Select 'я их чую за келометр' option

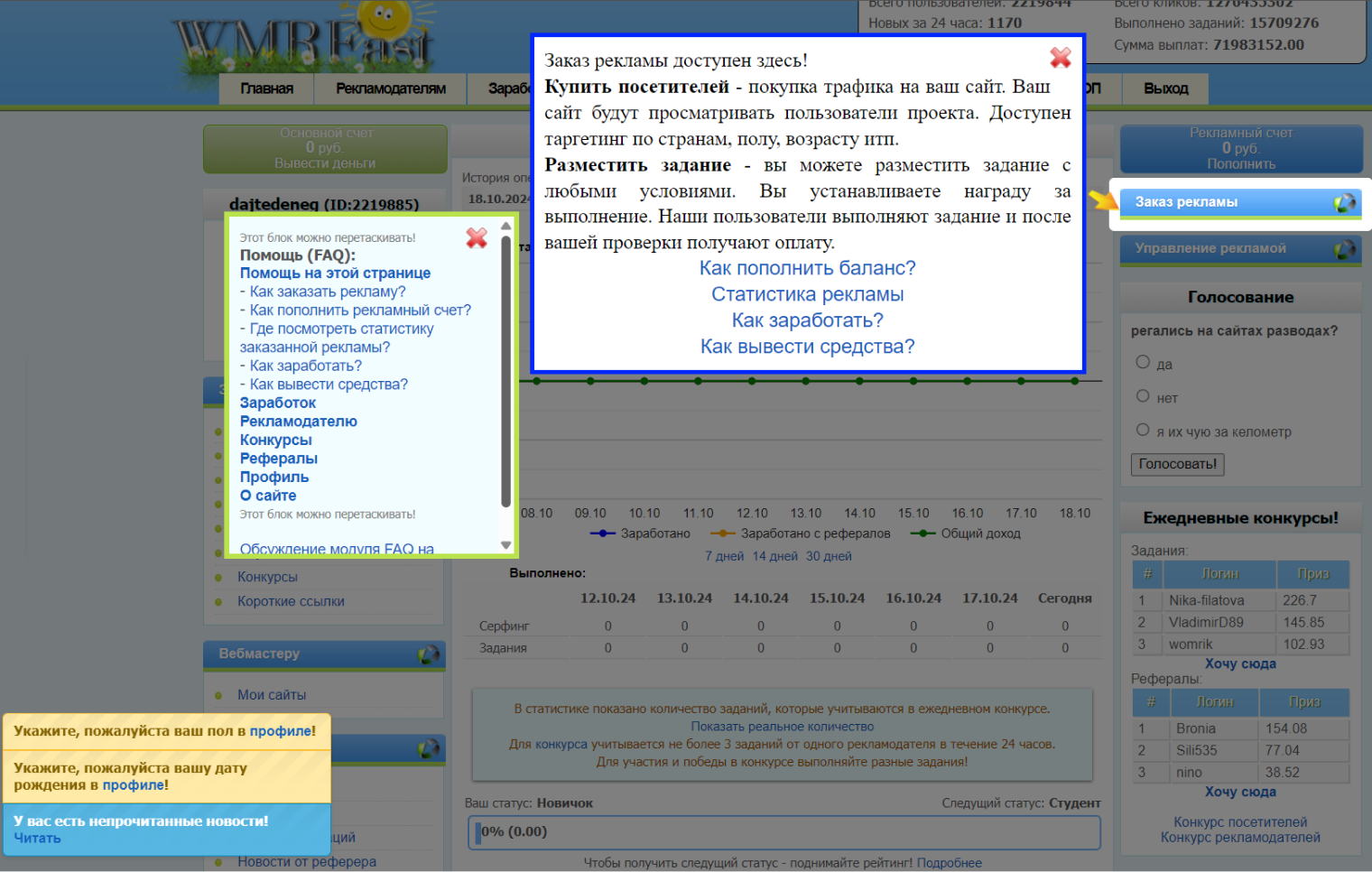point(1143,430)
